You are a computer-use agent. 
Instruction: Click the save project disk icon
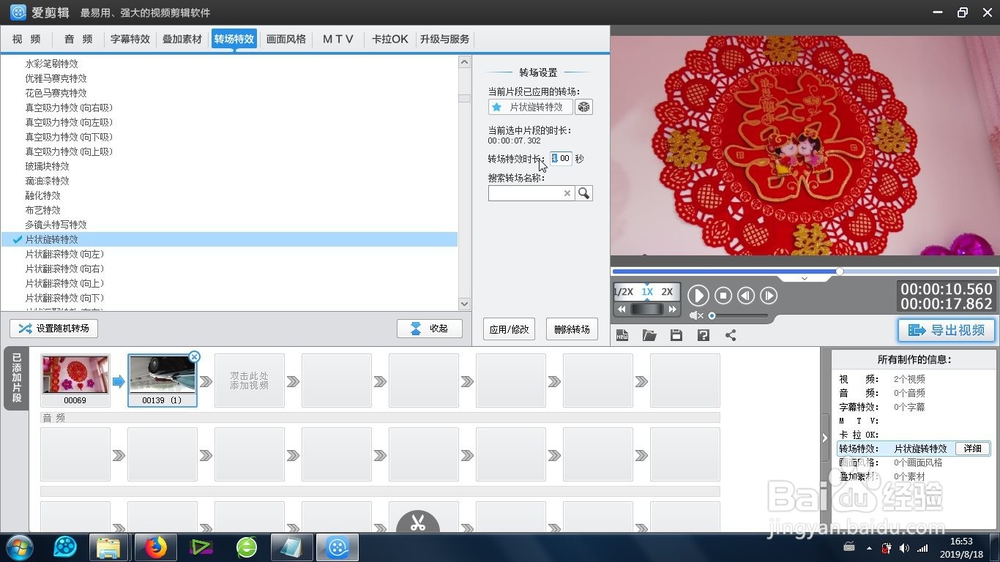[x=676, y=336]
